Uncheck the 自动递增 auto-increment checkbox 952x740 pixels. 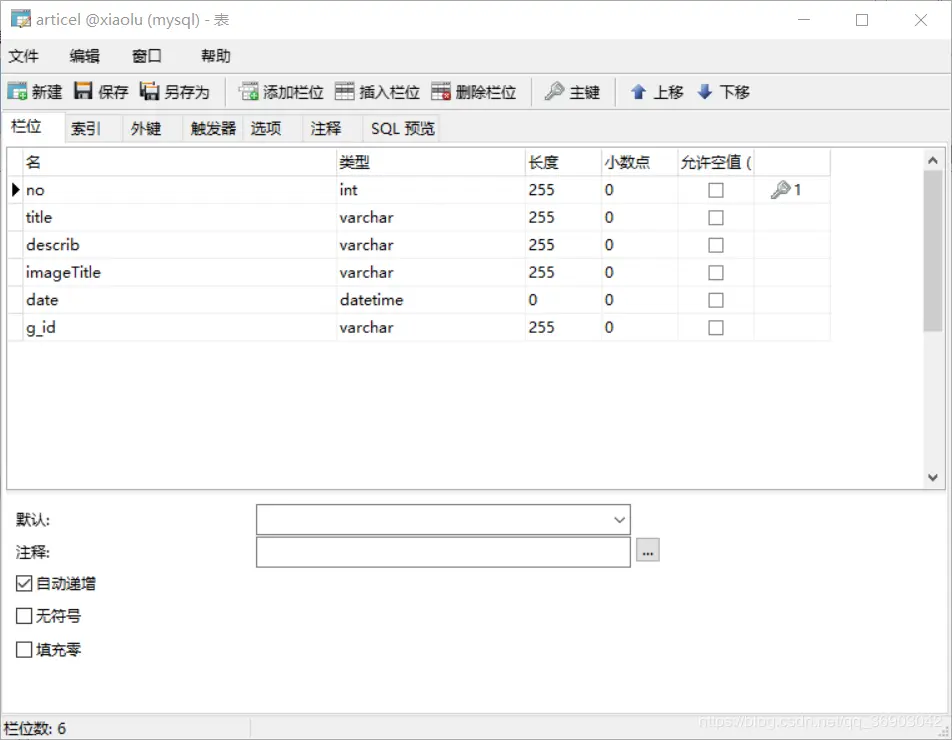tap(24, 583)
